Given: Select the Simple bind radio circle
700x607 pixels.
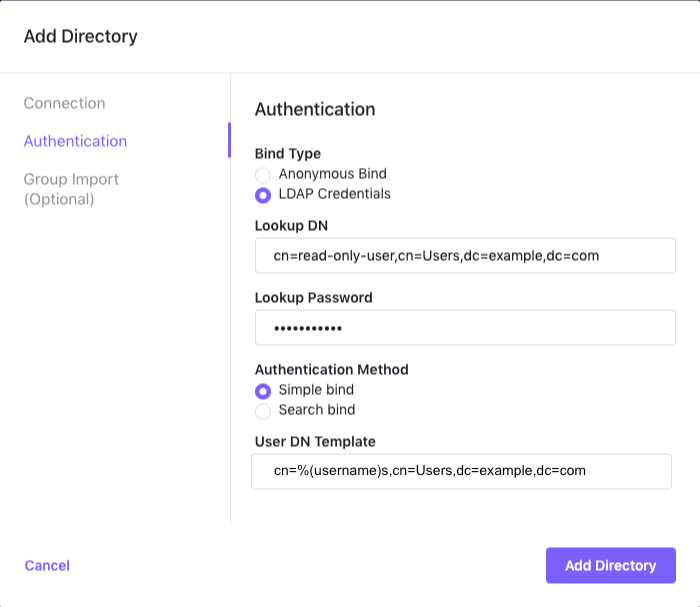Looking at the screenshot, I should tap(263, 391).
